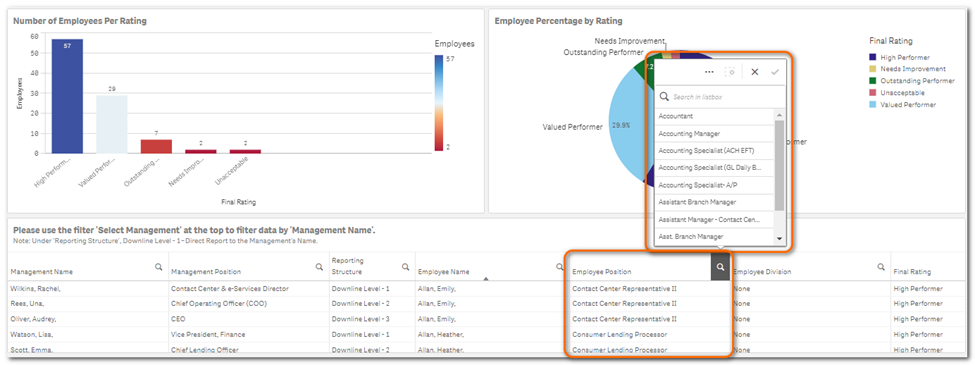Viewport: 975px width, 365px height.
Task: Sort by Management Name column header
Action: [43, 272]
